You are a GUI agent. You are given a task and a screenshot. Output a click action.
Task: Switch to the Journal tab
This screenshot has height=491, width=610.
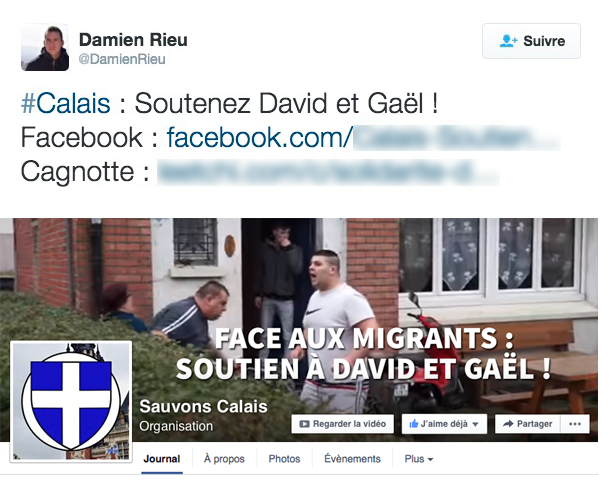(162, 459)
